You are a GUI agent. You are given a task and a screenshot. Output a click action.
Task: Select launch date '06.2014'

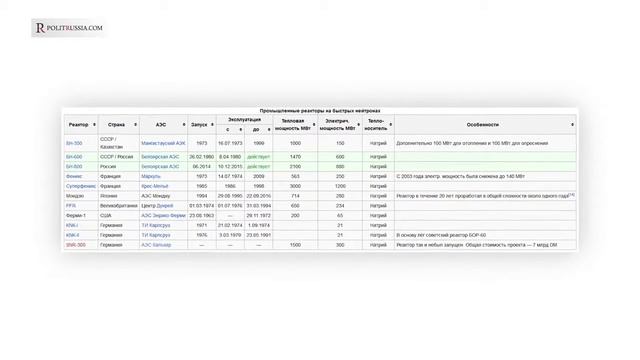tap(202, 167)
